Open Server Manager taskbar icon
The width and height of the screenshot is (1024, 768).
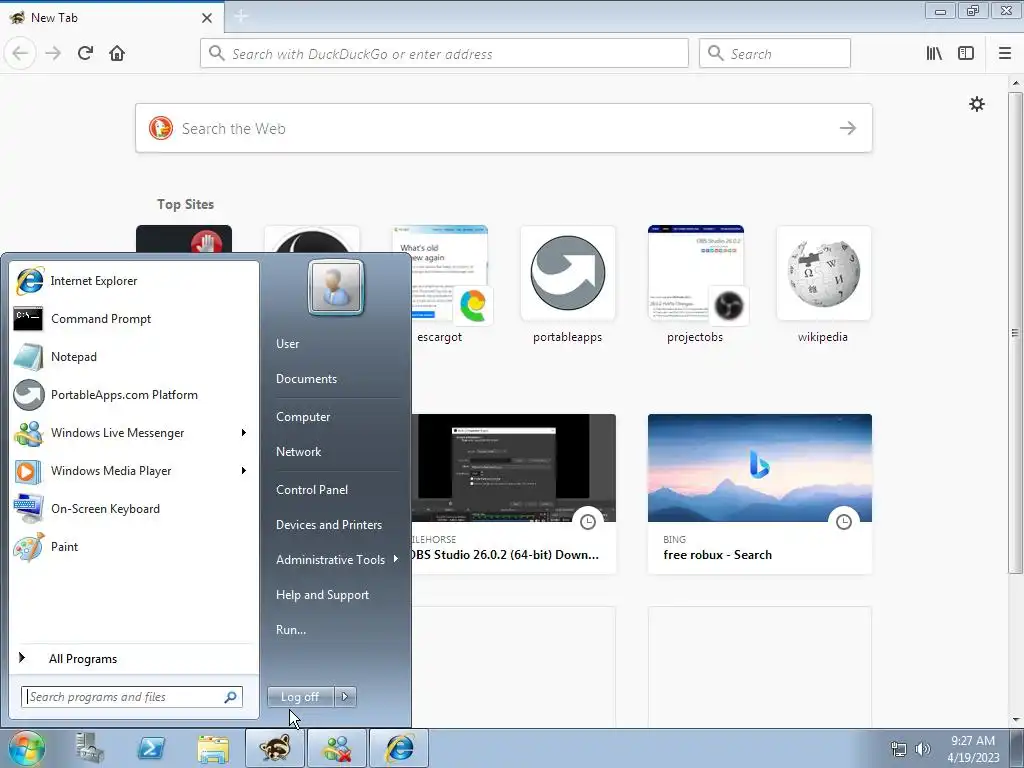pos(89,748)
